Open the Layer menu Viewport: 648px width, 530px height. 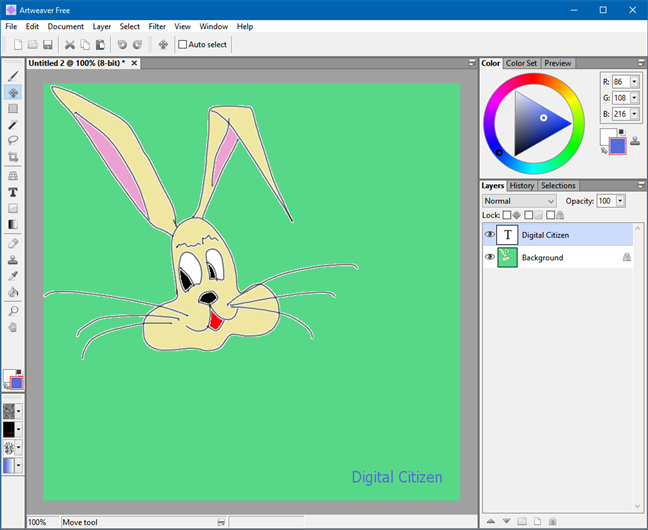point(102,26)
